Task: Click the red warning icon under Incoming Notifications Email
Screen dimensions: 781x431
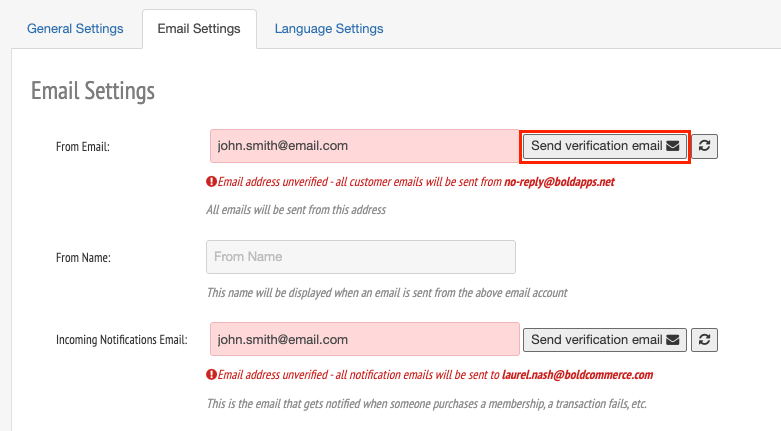Action: (x=211, y=374)
